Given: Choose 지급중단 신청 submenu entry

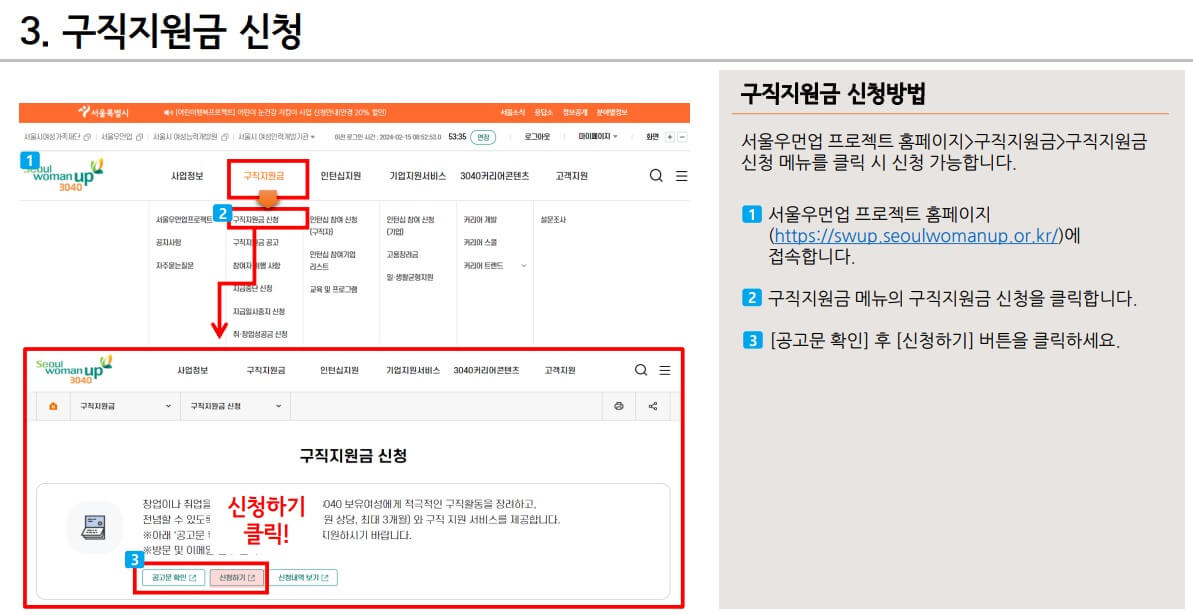Looking at the screenshot, I should [253, 288].
